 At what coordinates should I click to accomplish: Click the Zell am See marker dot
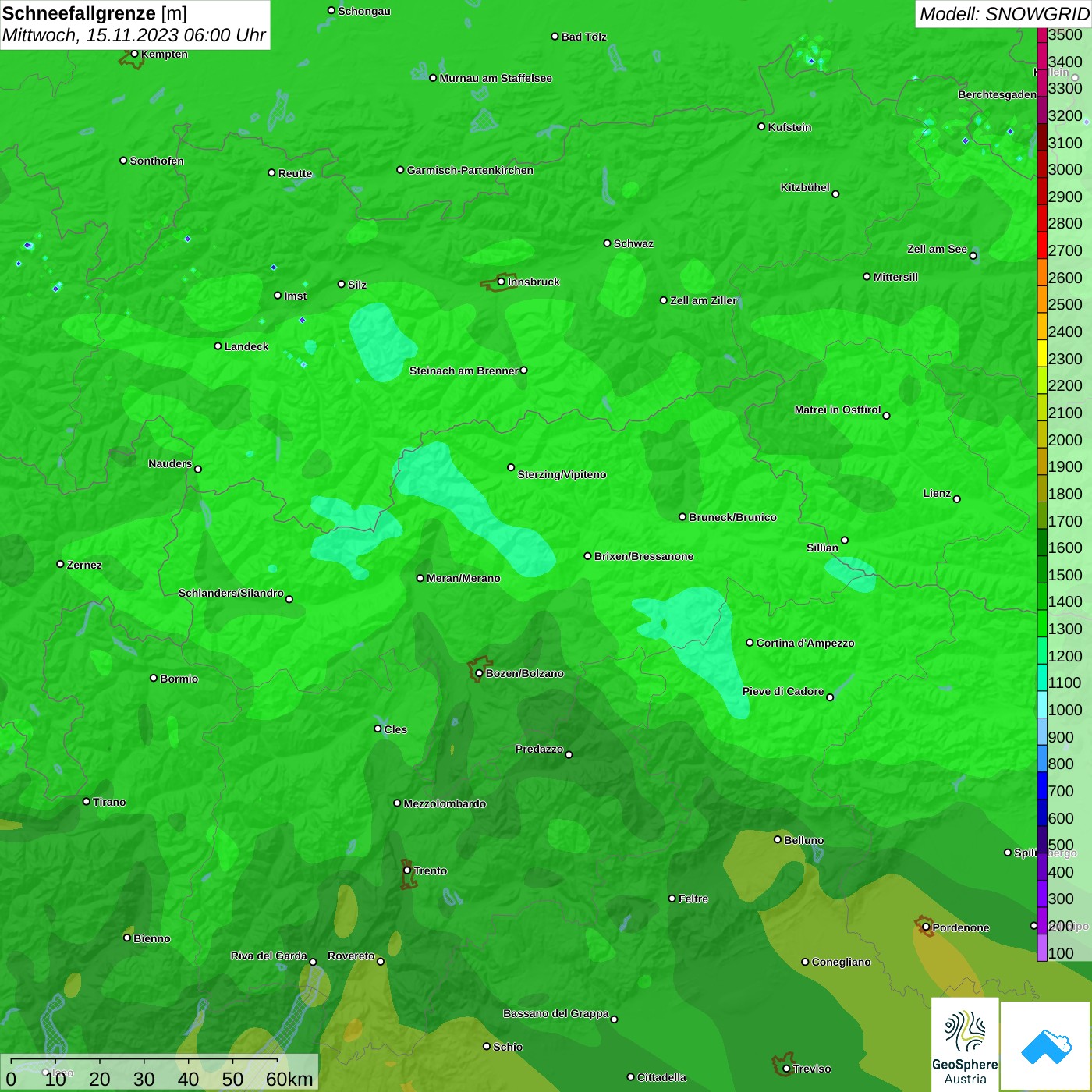click(973, 255)
